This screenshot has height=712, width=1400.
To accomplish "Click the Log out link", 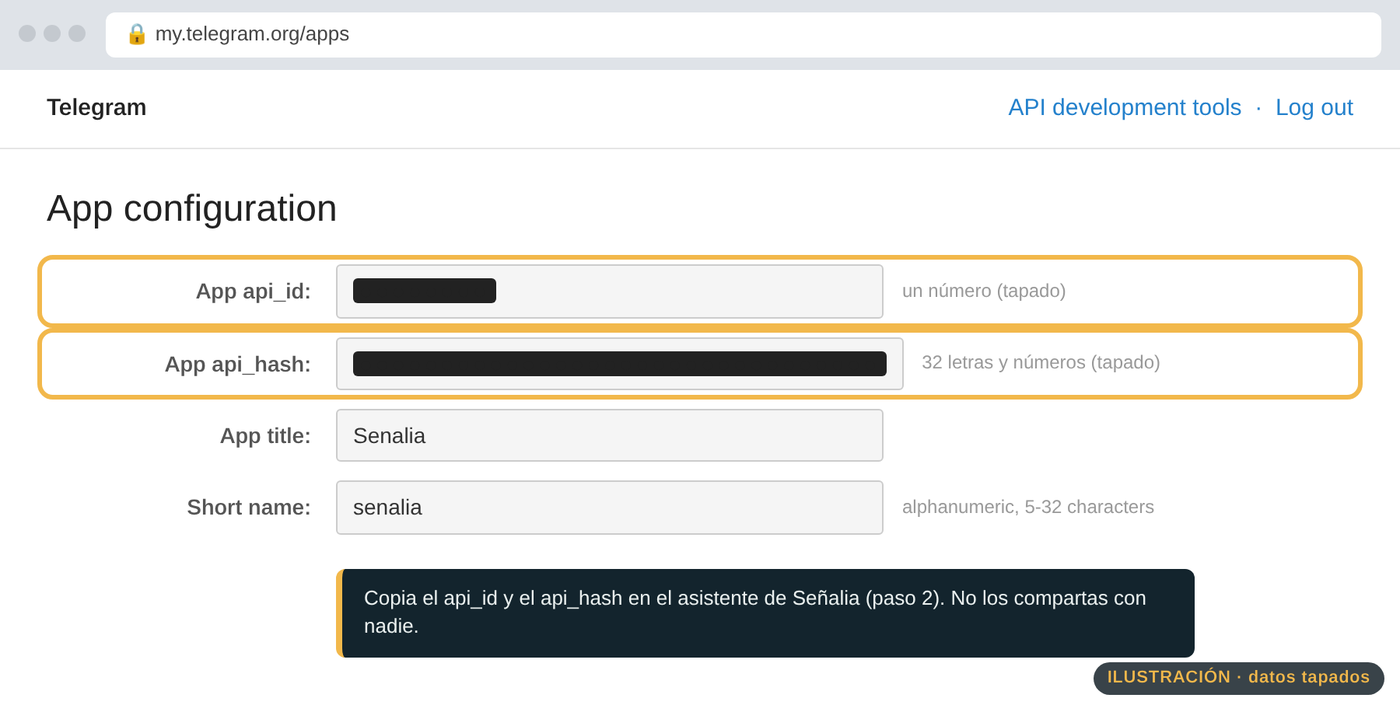I will (x=1314, y=107).
